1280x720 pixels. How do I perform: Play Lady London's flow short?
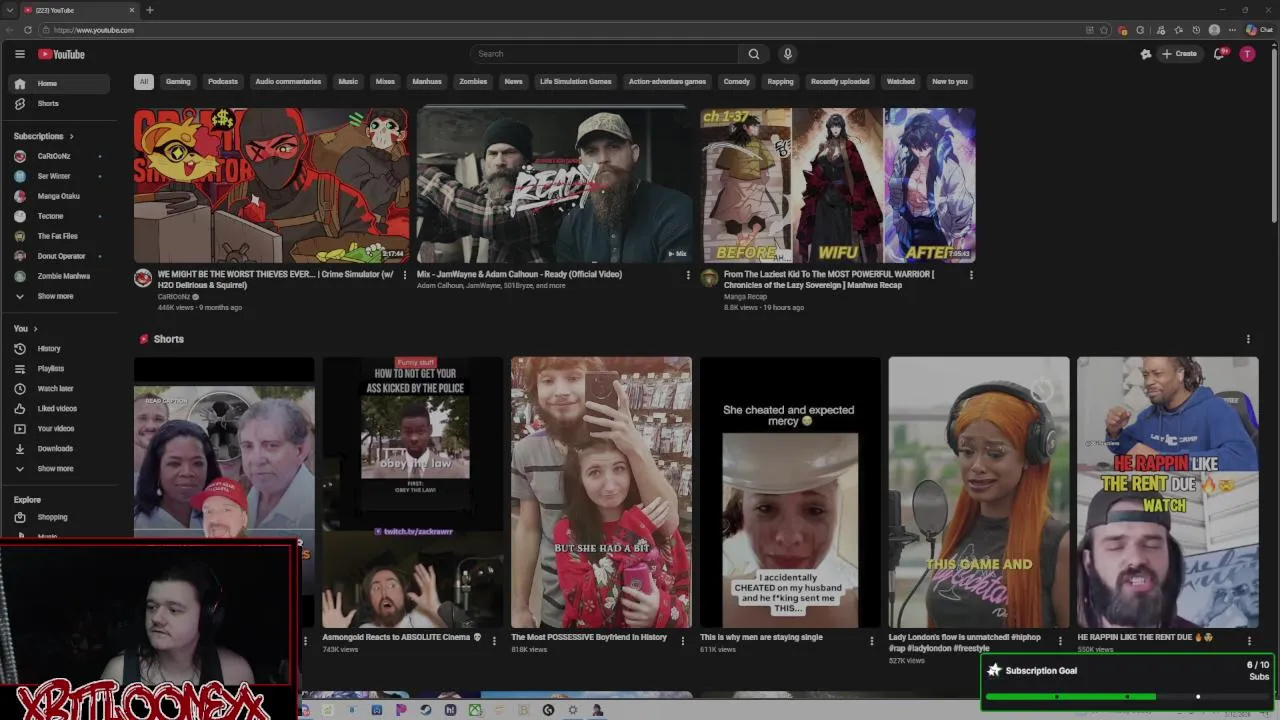click(x=979, y=492)
